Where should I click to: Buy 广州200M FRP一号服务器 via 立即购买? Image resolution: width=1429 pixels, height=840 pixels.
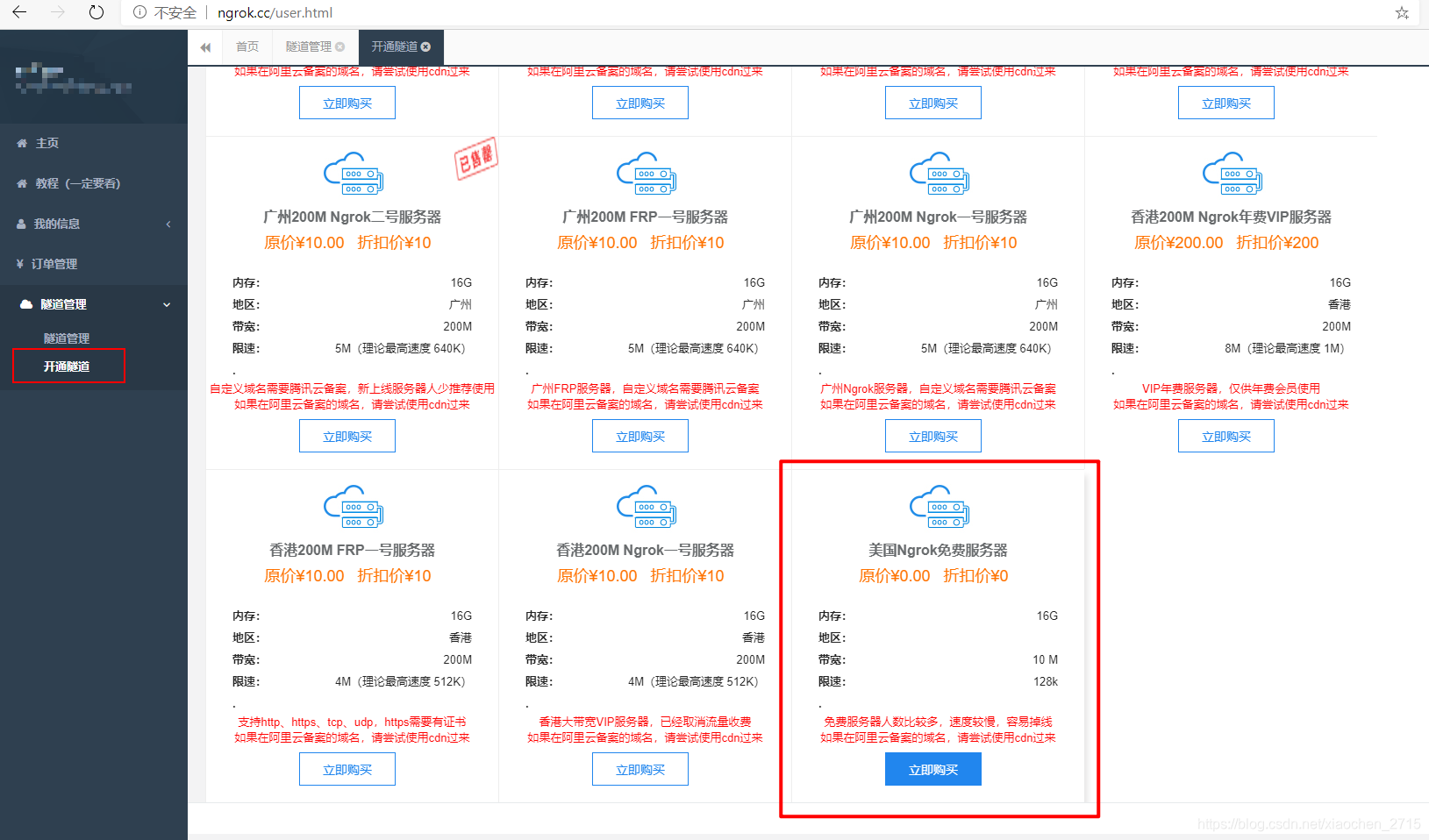click(x=640, y=436)
